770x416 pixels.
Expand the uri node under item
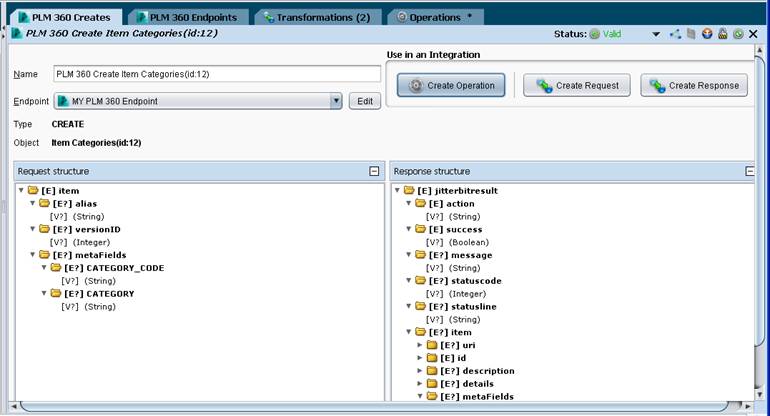coord(420,345)
